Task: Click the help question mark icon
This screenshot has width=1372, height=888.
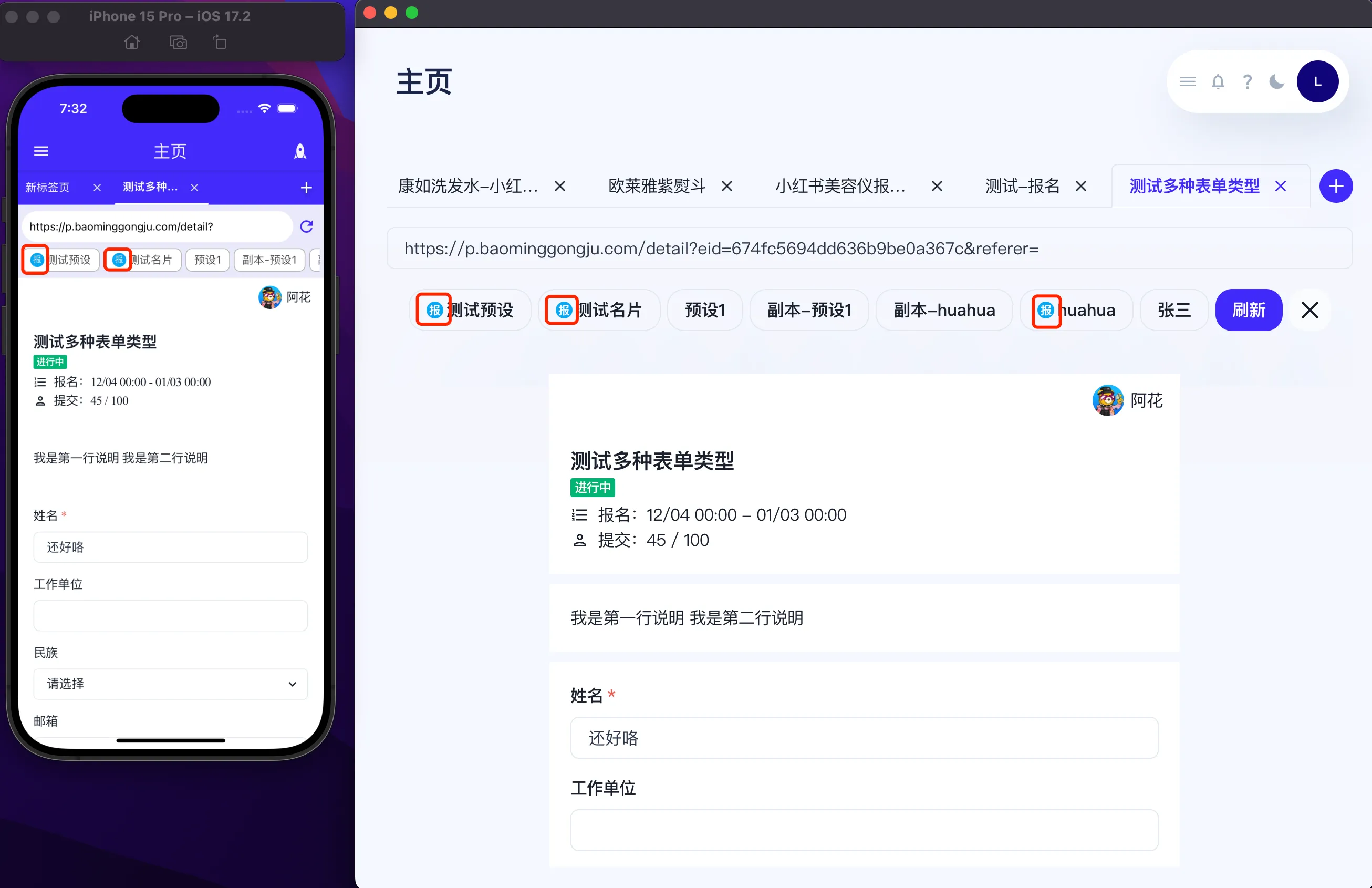Action: [x=1247, y=81]
